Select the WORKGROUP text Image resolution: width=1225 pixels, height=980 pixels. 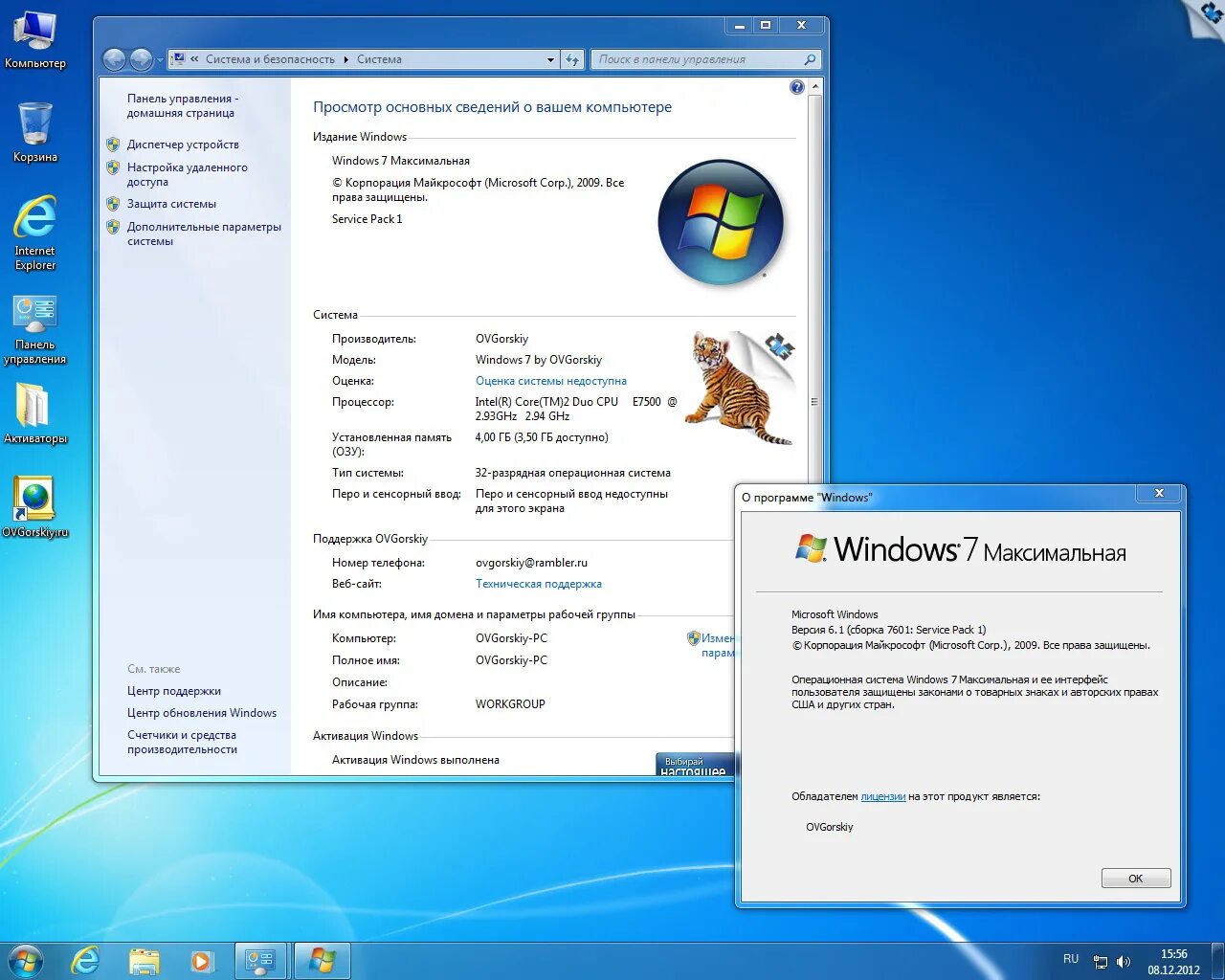pyautogui.click(x=510, y=704)
